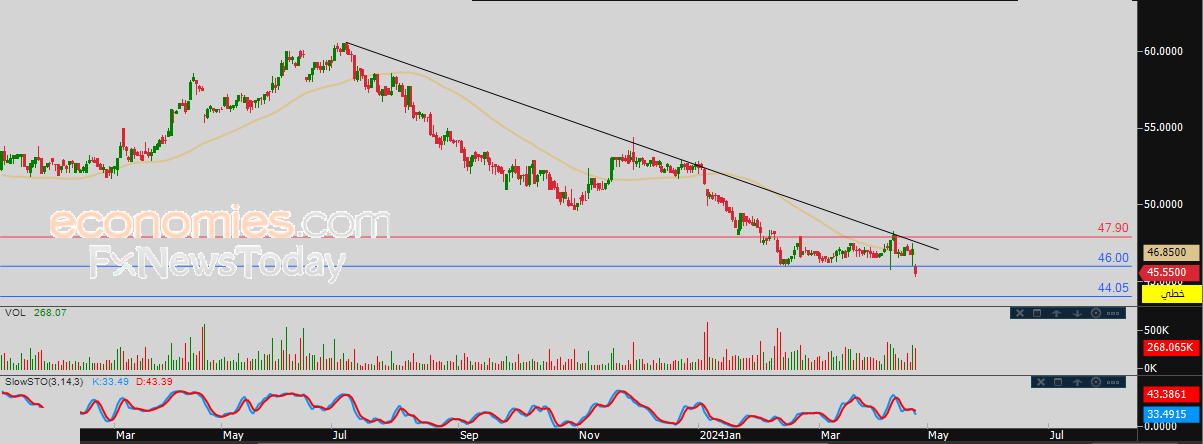Screen dimensions: 1203x444
Task: Move the VOL pane down
Action: click(x=1077, y=313)
